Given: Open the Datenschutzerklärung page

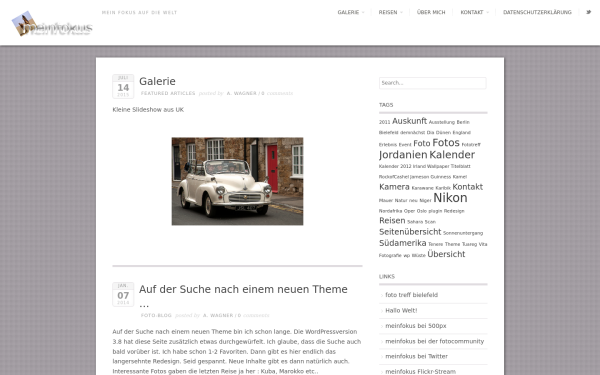Looking at the screenshot, I should (537, 13).
